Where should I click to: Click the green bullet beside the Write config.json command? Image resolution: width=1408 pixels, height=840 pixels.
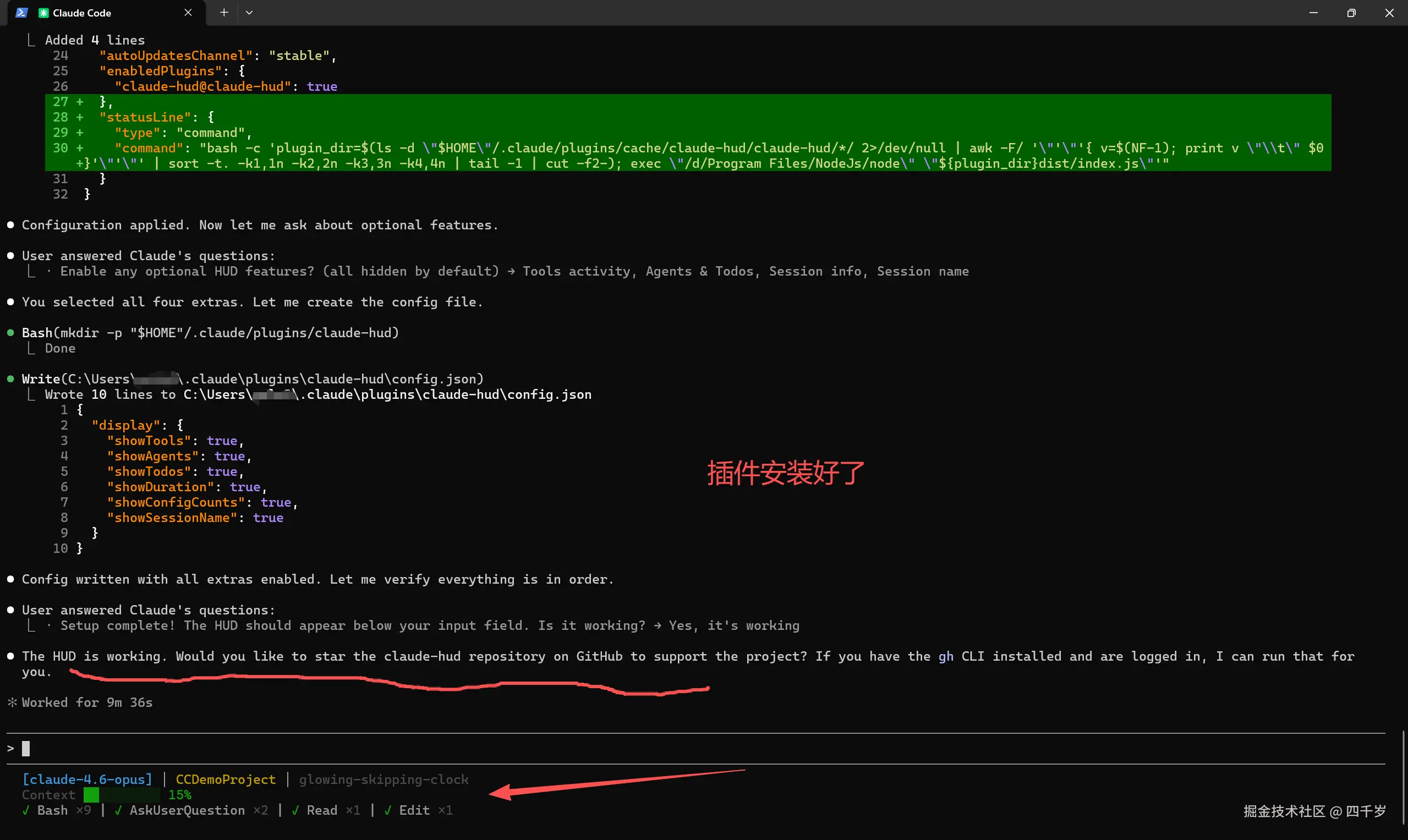[x=10, y=378]
